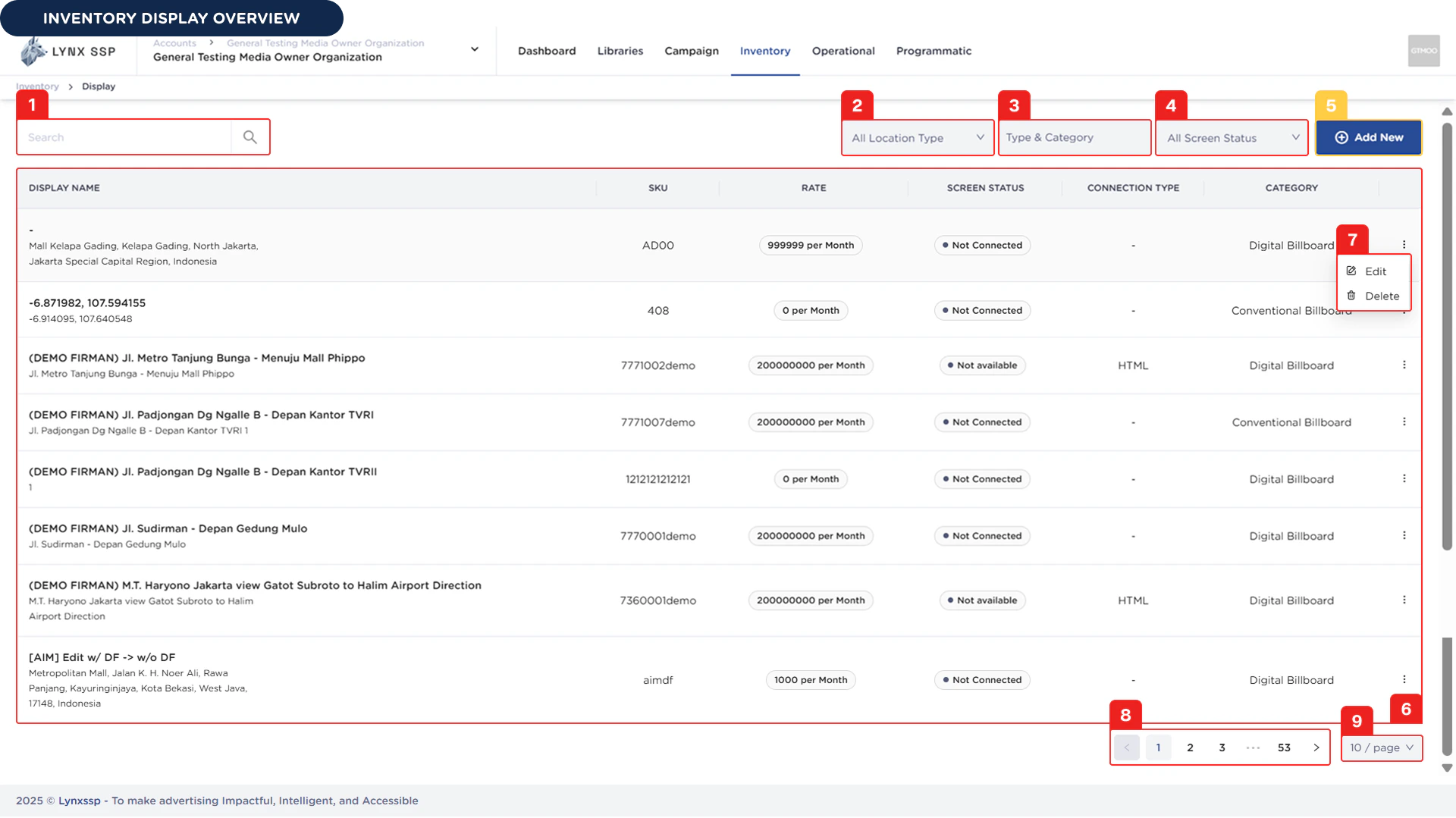Viewport: 1456px width, 818px height.
Task: Open kebab menu for 7771007demo row
Action: point(1404,422)
